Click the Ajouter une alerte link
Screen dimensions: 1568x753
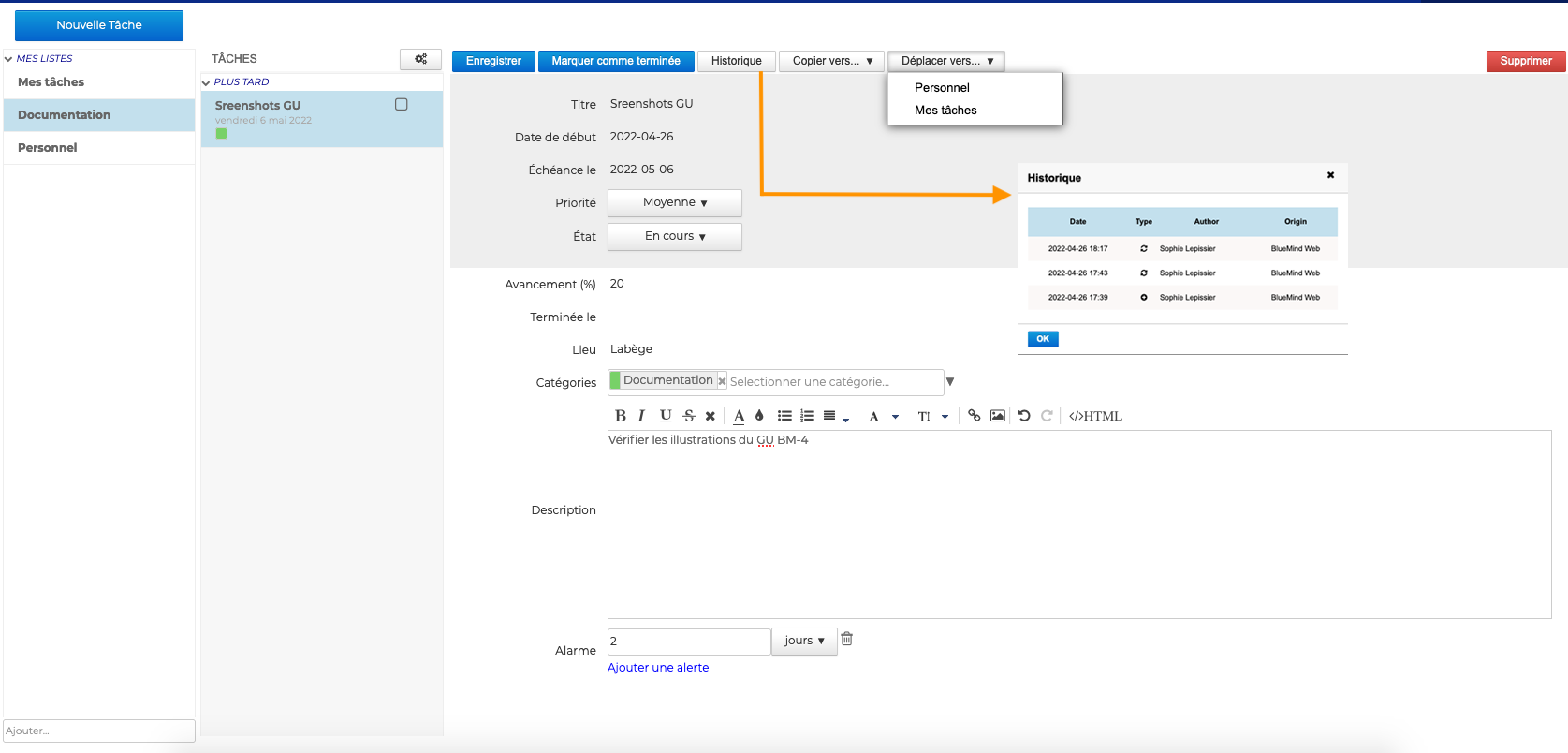658,667
